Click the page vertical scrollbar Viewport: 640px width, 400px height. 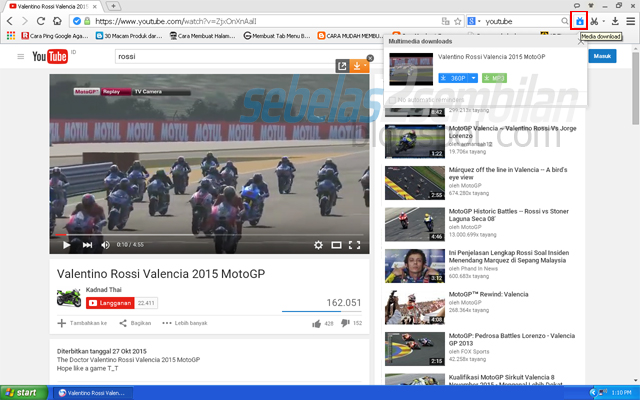point(636,88)
